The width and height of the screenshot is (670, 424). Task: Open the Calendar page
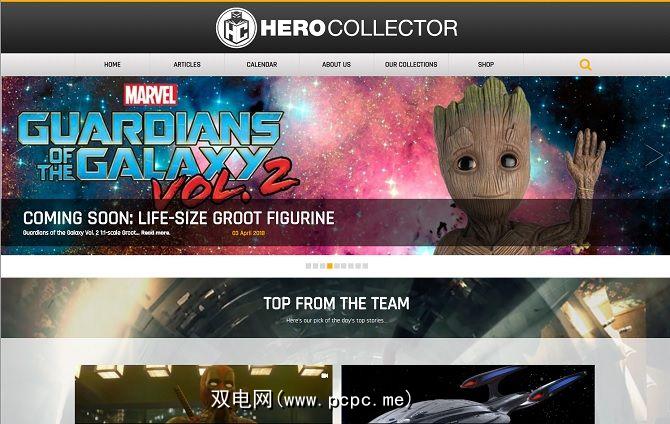(262, 65)
